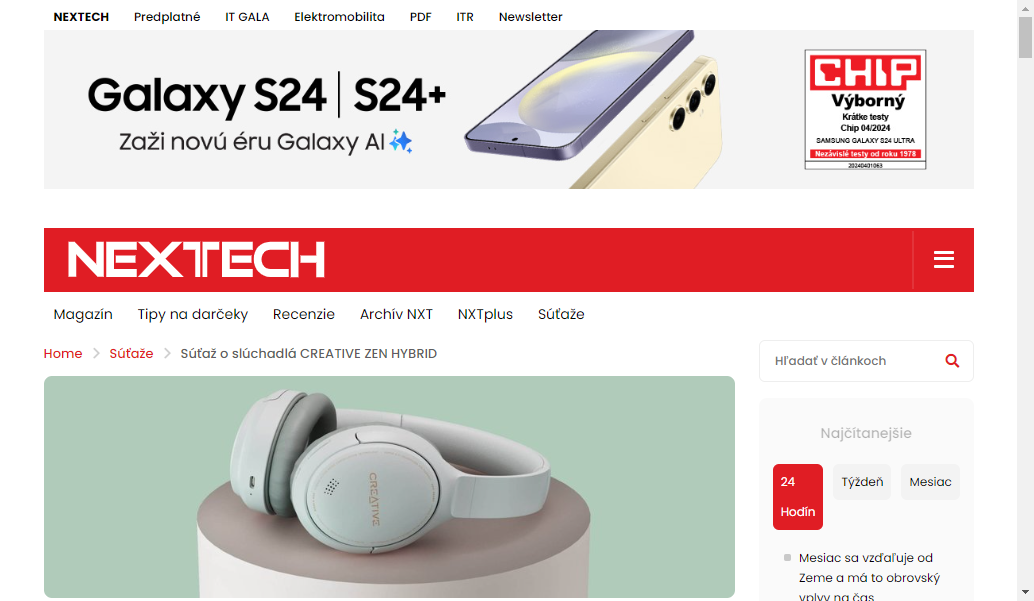
Task: Click the CHIP Výborný award badge
Action: 865,110
